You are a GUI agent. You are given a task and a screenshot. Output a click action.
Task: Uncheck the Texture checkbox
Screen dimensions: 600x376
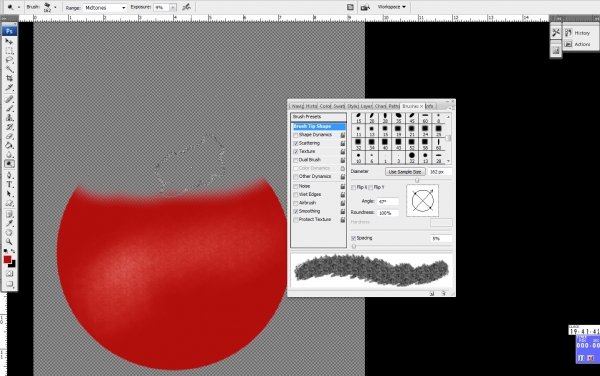[x=295, y=152]
